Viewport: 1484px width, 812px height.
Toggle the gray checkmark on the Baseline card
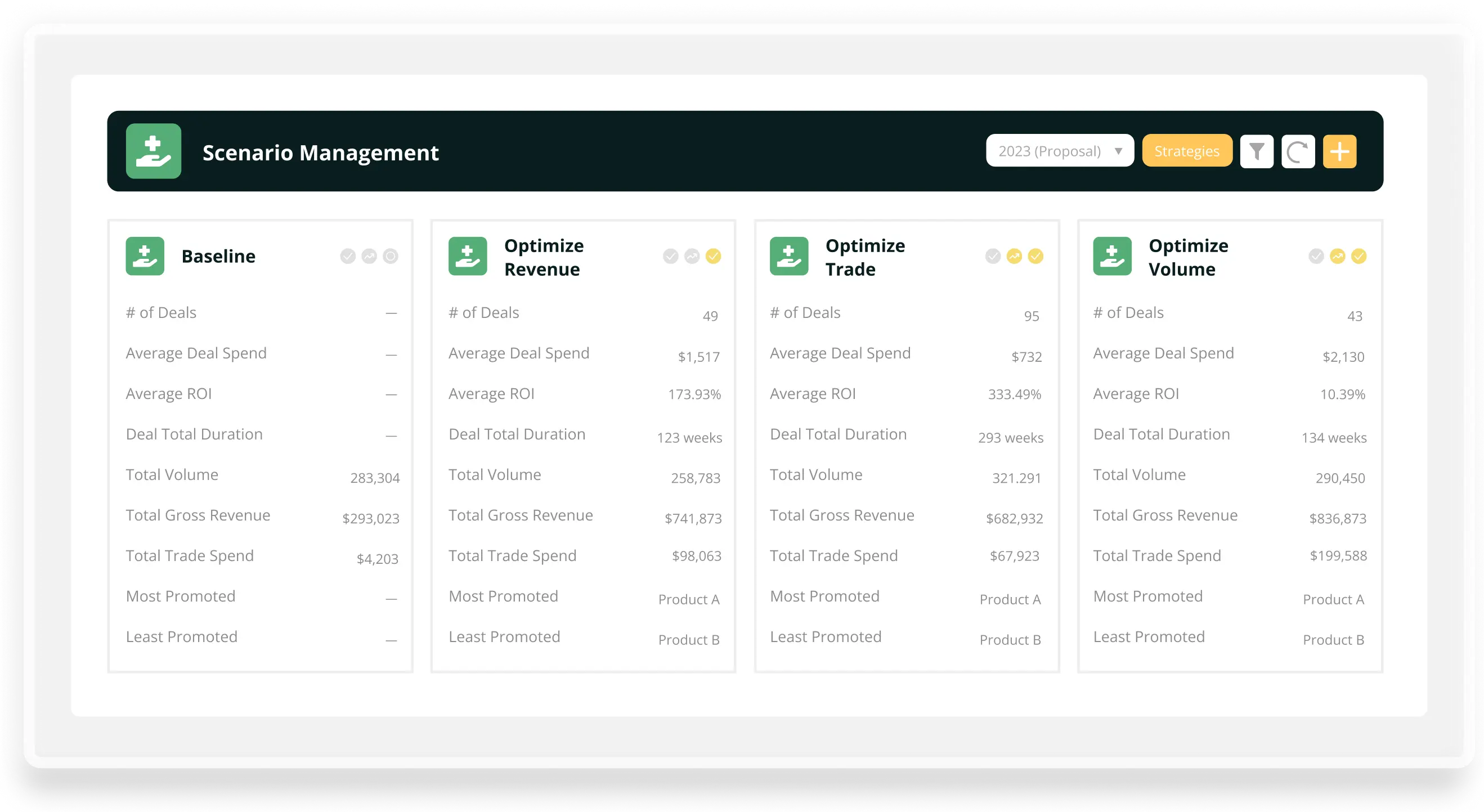[x=348, y=256]
